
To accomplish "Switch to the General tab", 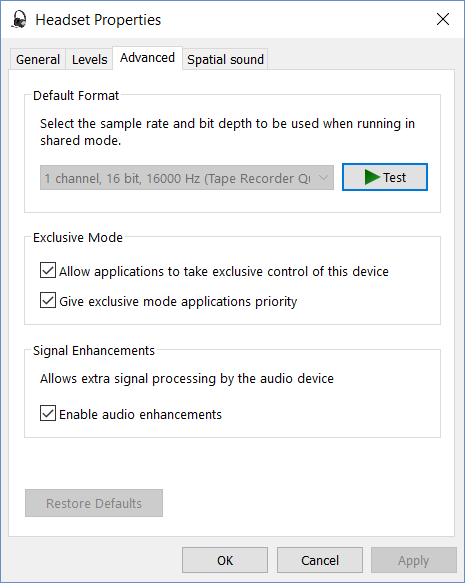I will pos(38,59).
